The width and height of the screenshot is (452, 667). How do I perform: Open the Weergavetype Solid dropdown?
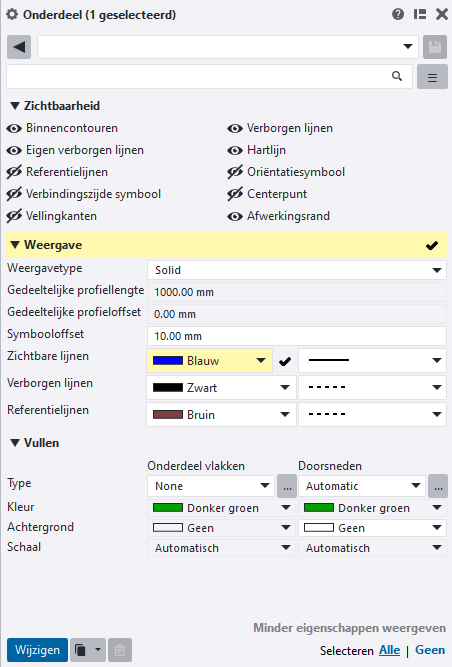click(297, 270)
